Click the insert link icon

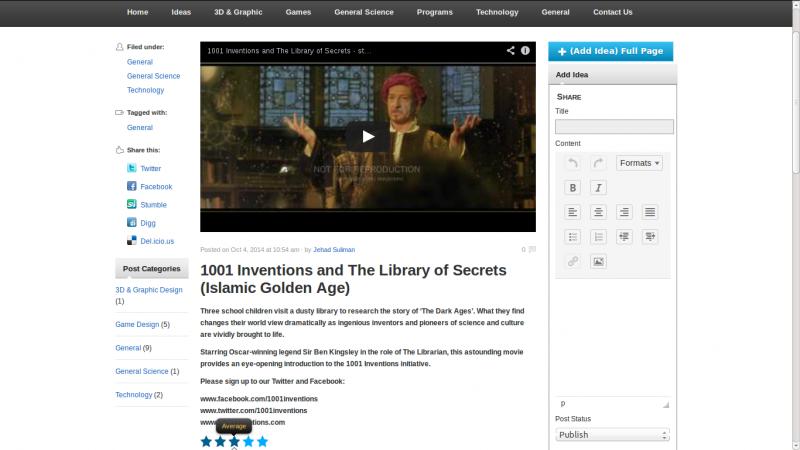click(572, 261)
